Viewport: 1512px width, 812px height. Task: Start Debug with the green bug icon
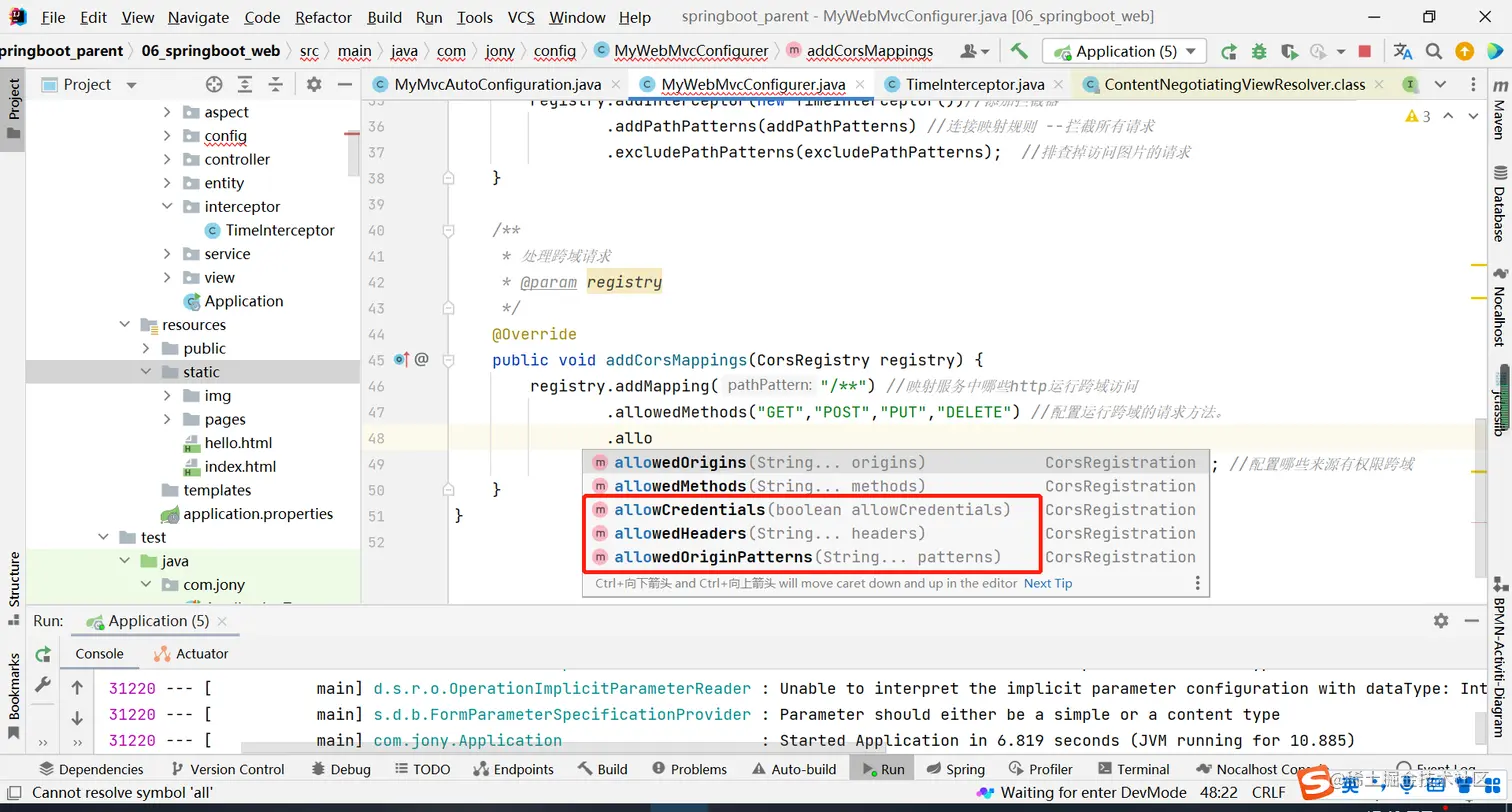1259,51
